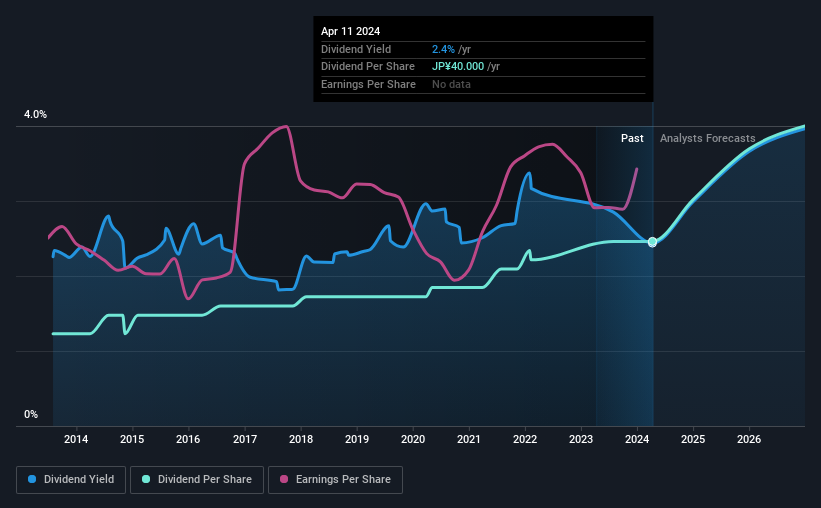Click the 2026 x-axis label
This screenshot has height=508, width=821.
click(x=749, y=439)
